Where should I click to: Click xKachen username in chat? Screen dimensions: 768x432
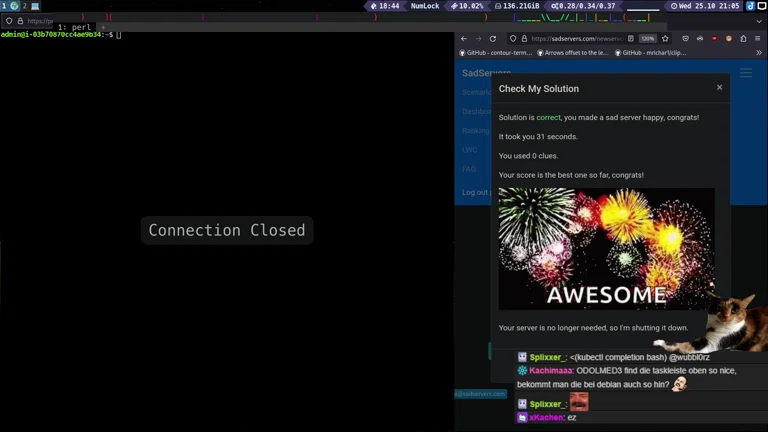547,417
